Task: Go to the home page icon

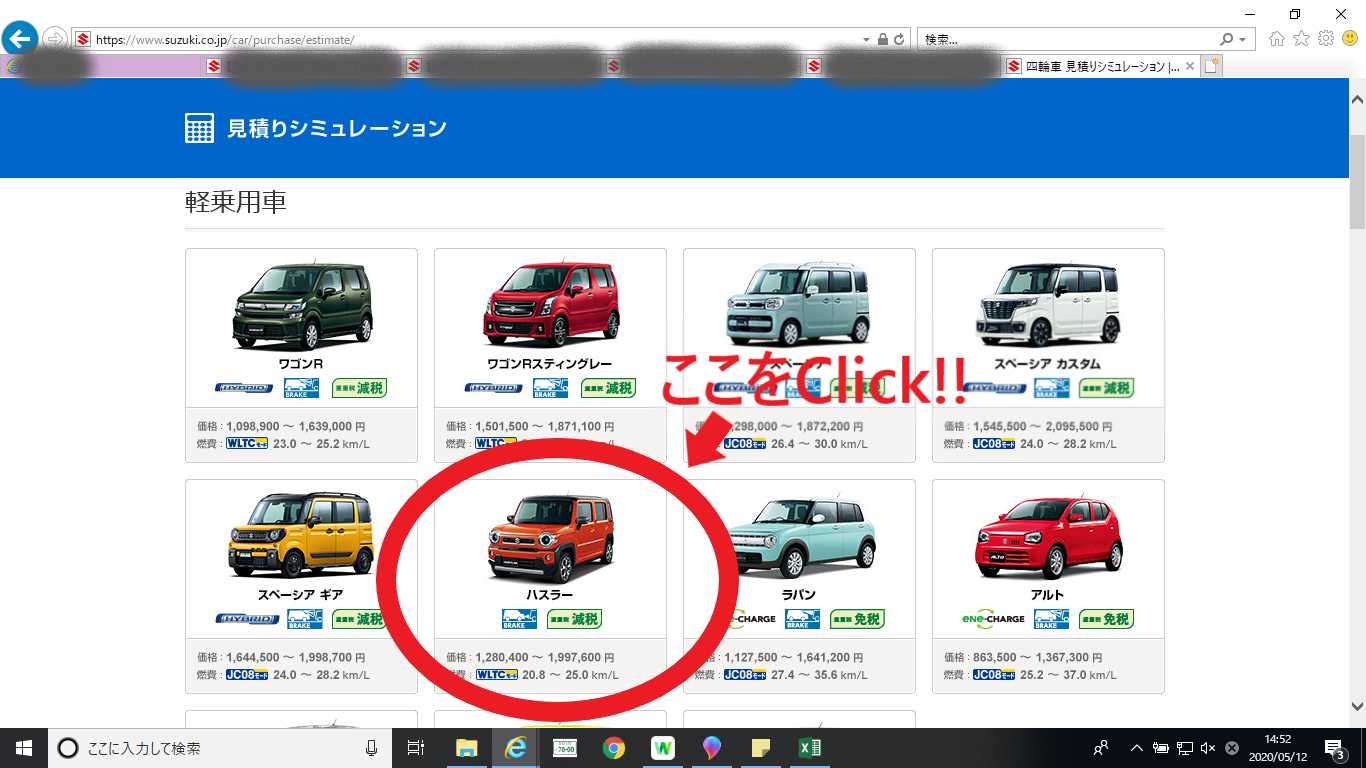Action: point(1277,38)
